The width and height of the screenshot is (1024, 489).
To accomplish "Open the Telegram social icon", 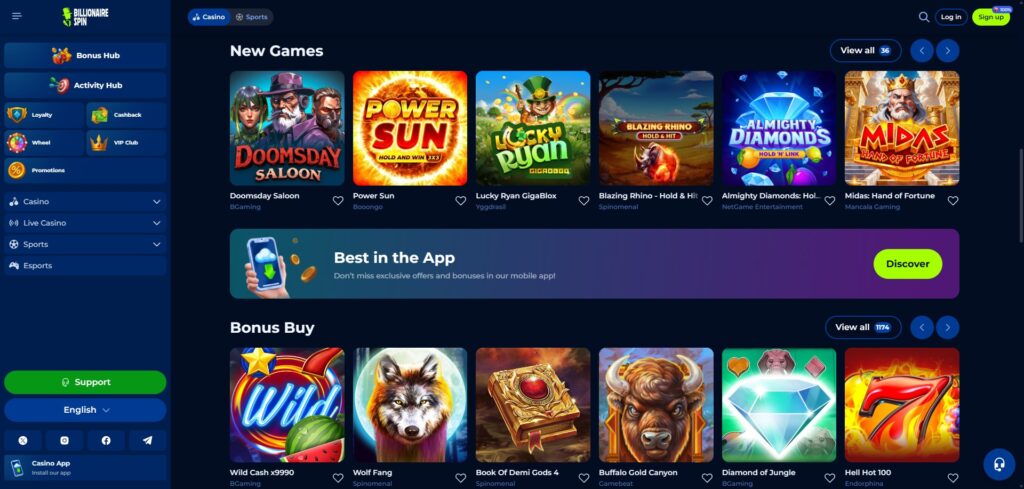I will (x=148, y=441).
